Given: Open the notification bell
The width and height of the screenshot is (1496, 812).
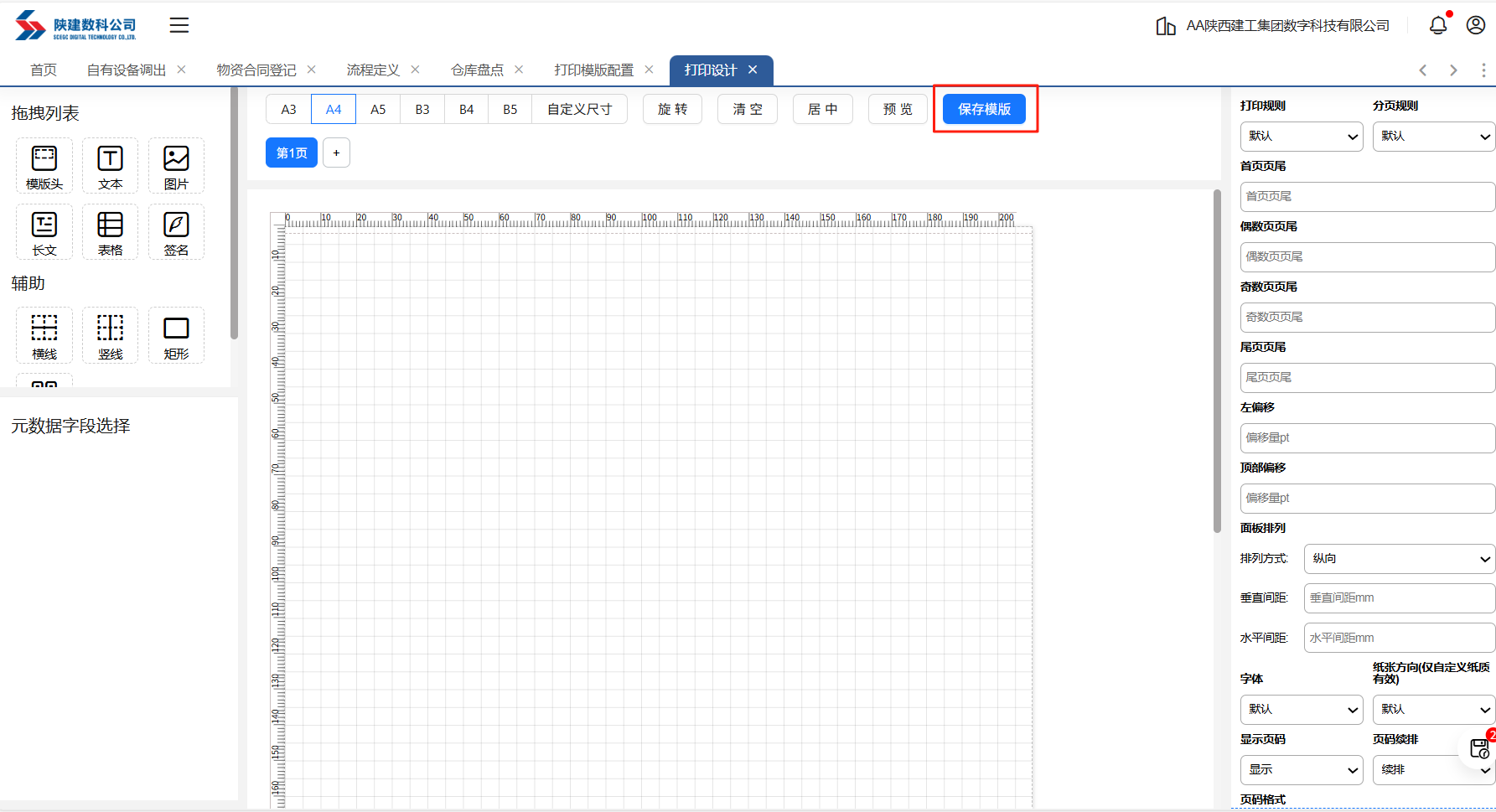Looking at the screenshot, I should [1437, 25].
